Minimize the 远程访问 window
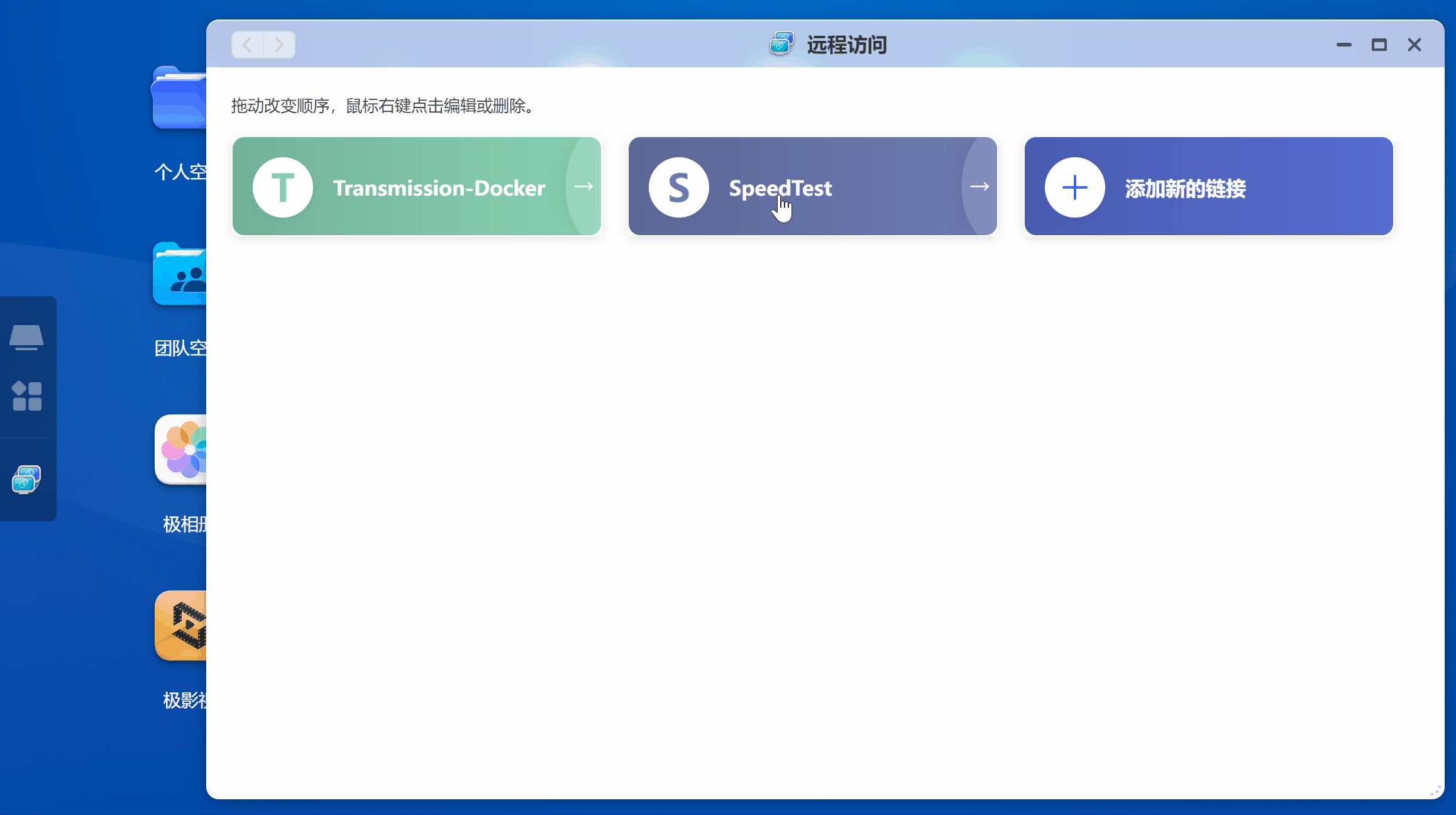The width and height of the screenshot is (1456, 815). coord(1343,45)
